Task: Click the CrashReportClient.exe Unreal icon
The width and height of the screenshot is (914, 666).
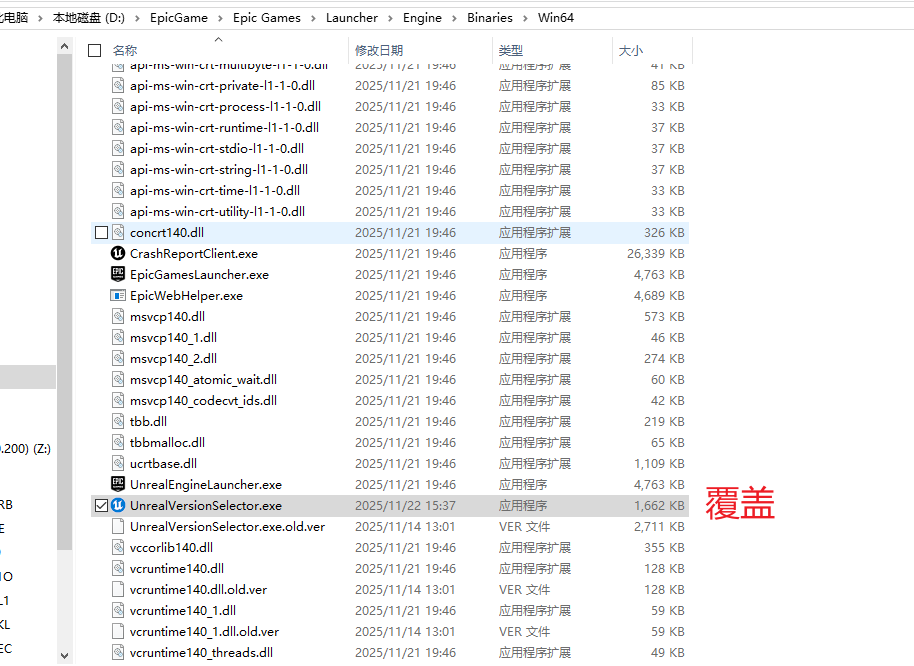Action: click(118, 253)
